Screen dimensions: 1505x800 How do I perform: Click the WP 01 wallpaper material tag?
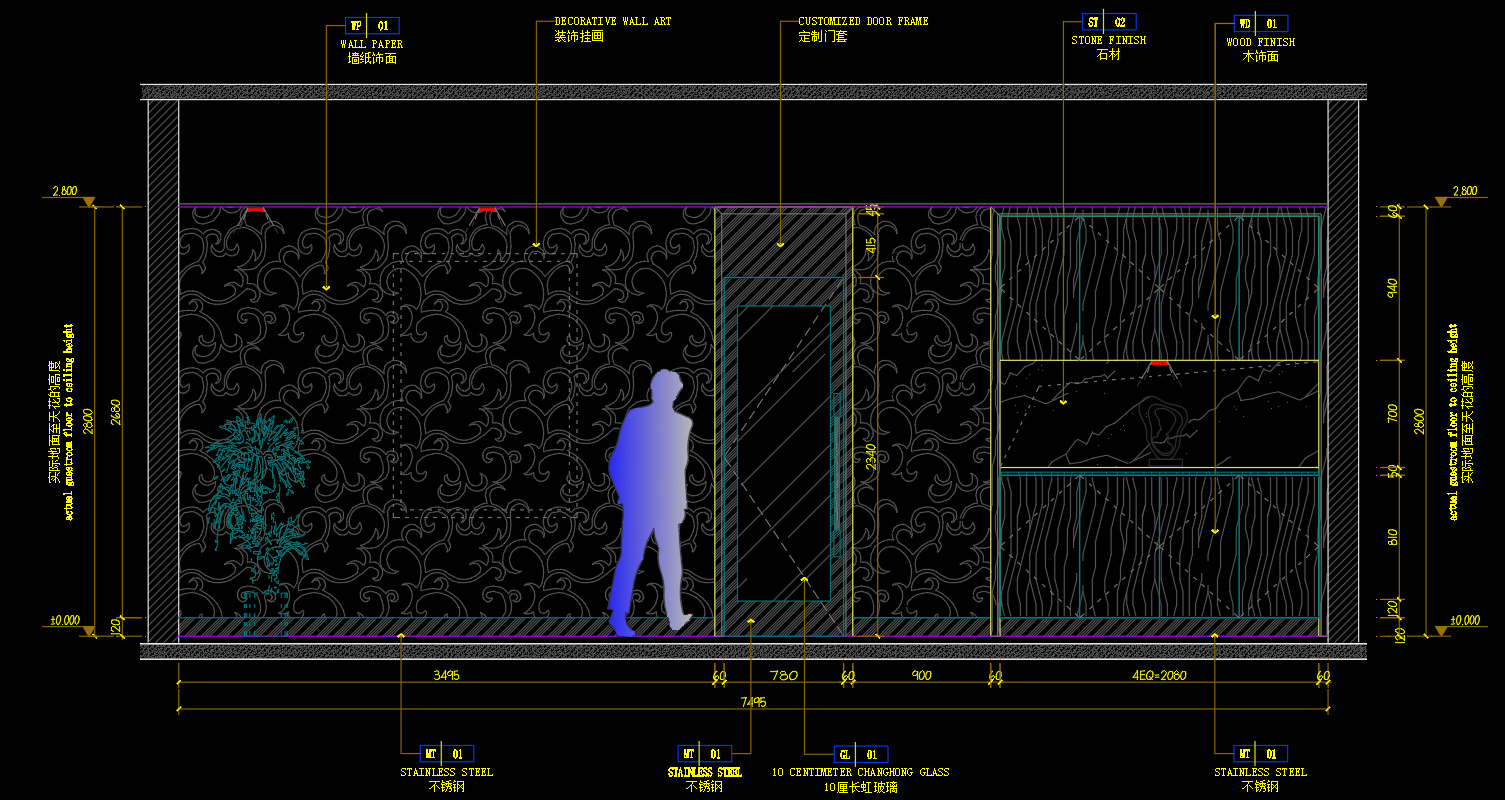pos(372,26)
